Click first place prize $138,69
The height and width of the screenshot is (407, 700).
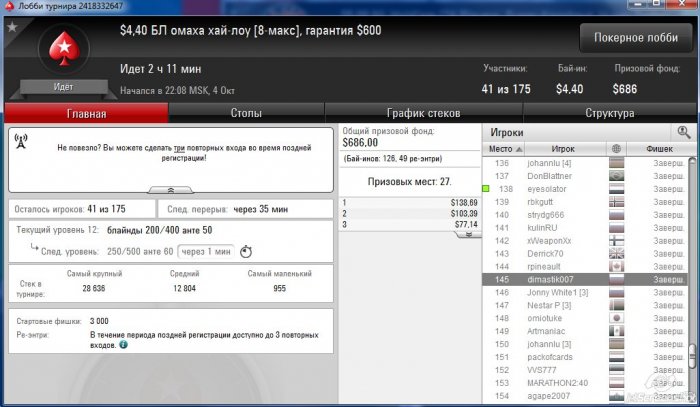[464, 203]
